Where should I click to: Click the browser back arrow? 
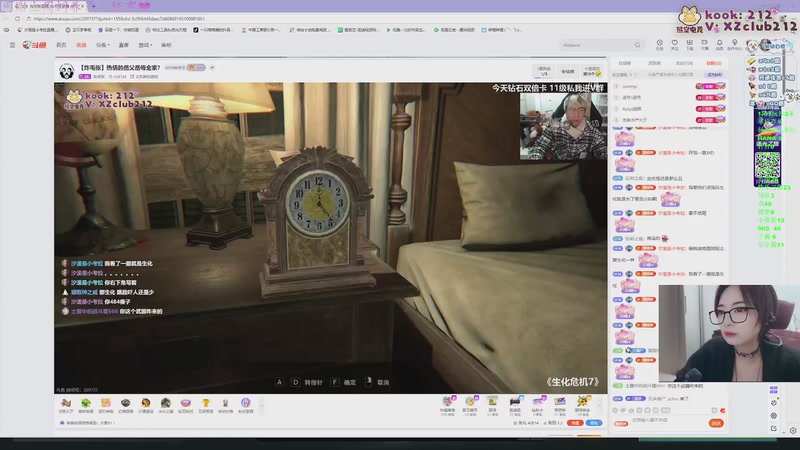[x=6, y=18]
